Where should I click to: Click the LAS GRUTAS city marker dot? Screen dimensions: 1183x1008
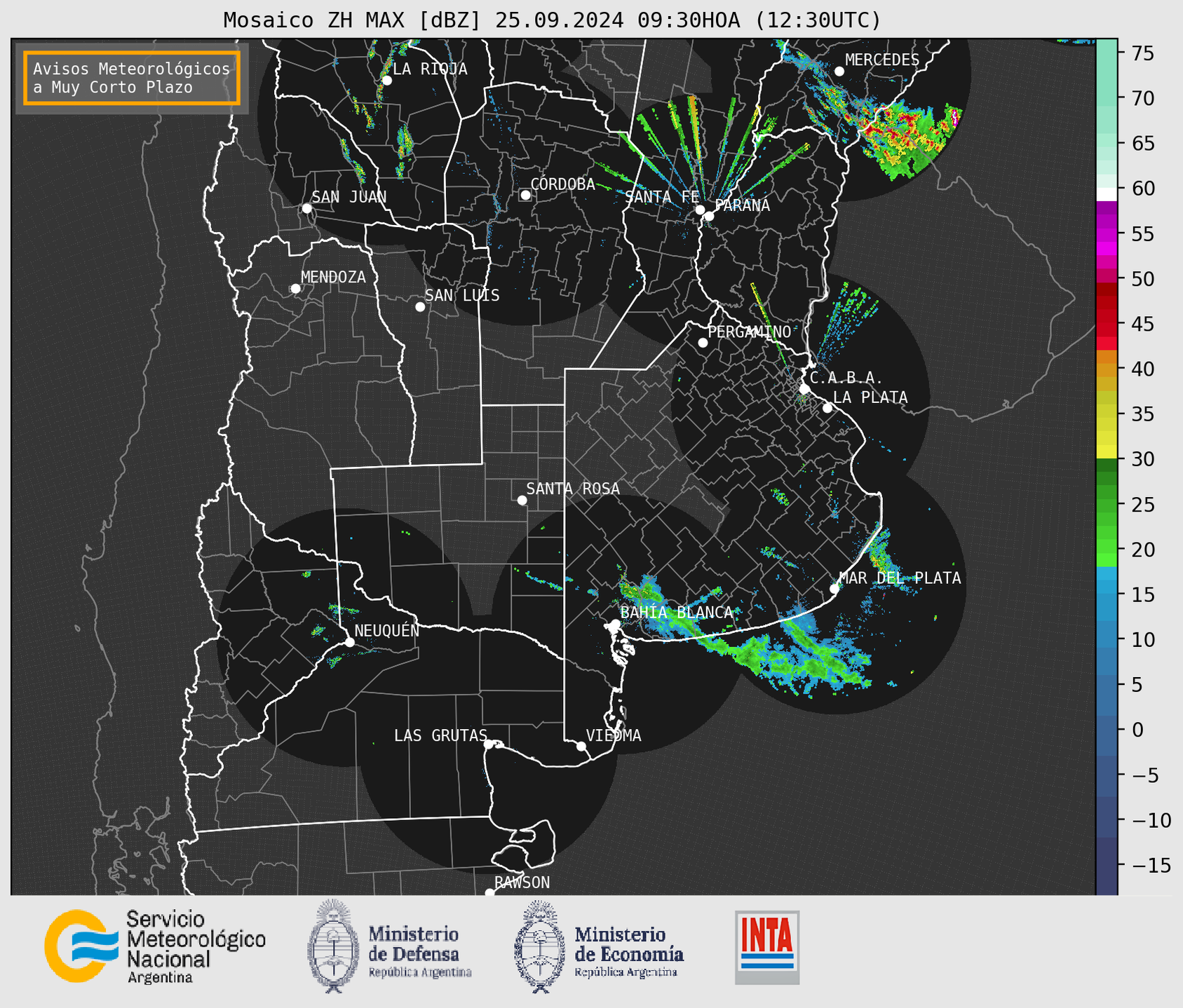[x=488, y=744]
